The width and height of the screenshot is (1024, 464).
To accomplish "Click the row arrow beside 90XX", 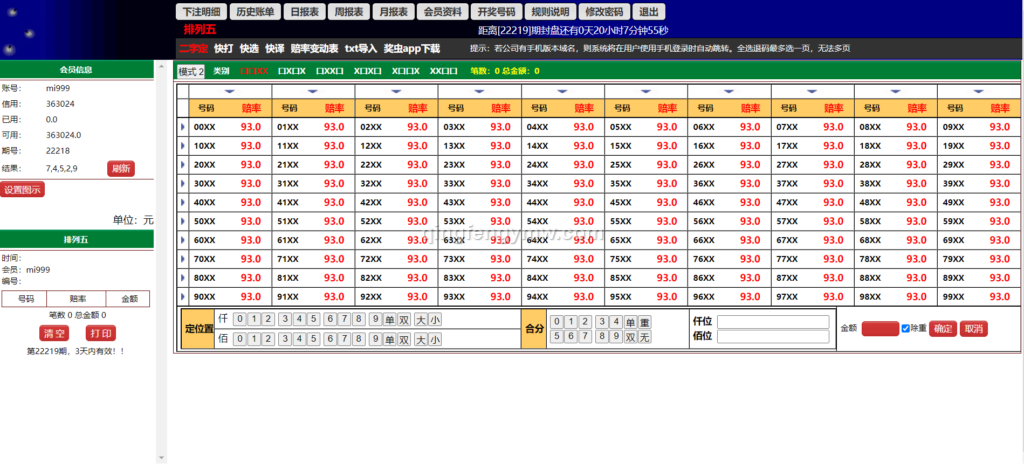I will 183,297.
